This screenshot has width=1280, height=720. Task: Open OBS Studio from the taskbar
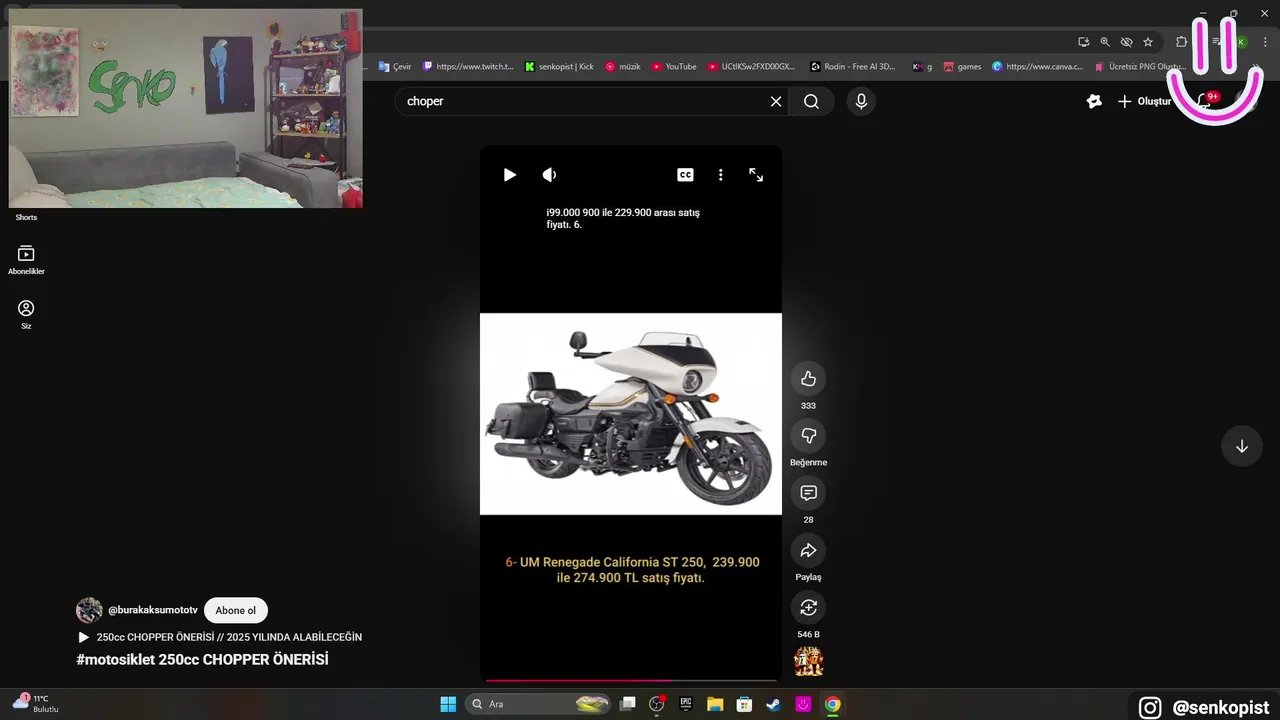(657, 704)
